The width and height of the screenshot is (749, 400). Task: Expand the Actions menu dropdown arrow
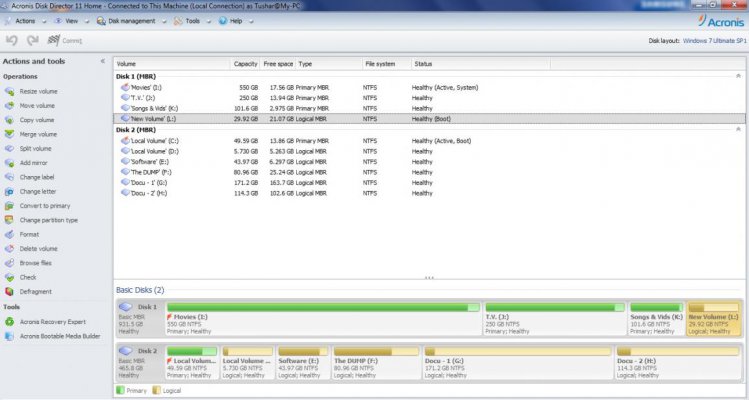coord(44,22)
